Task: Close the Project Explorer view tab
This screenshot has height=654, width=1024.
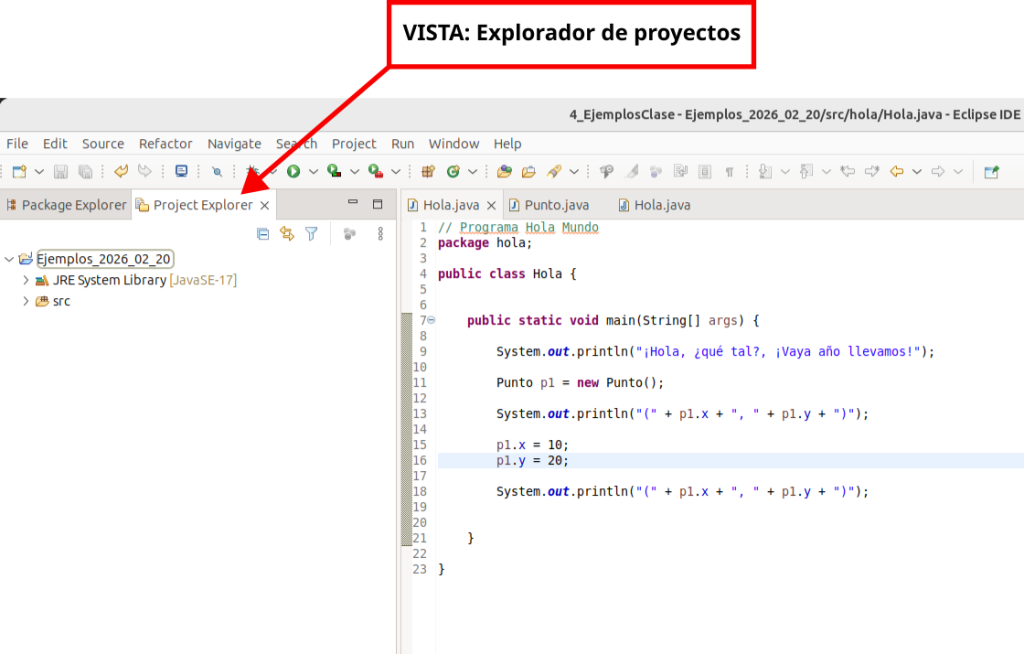Action: [265, 205]
